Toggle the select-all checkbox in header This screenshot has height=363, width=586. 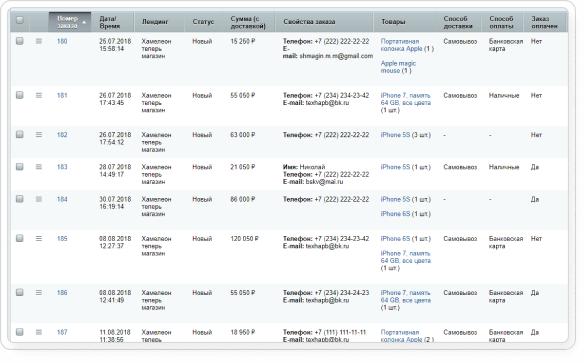[x=19, y=20]
